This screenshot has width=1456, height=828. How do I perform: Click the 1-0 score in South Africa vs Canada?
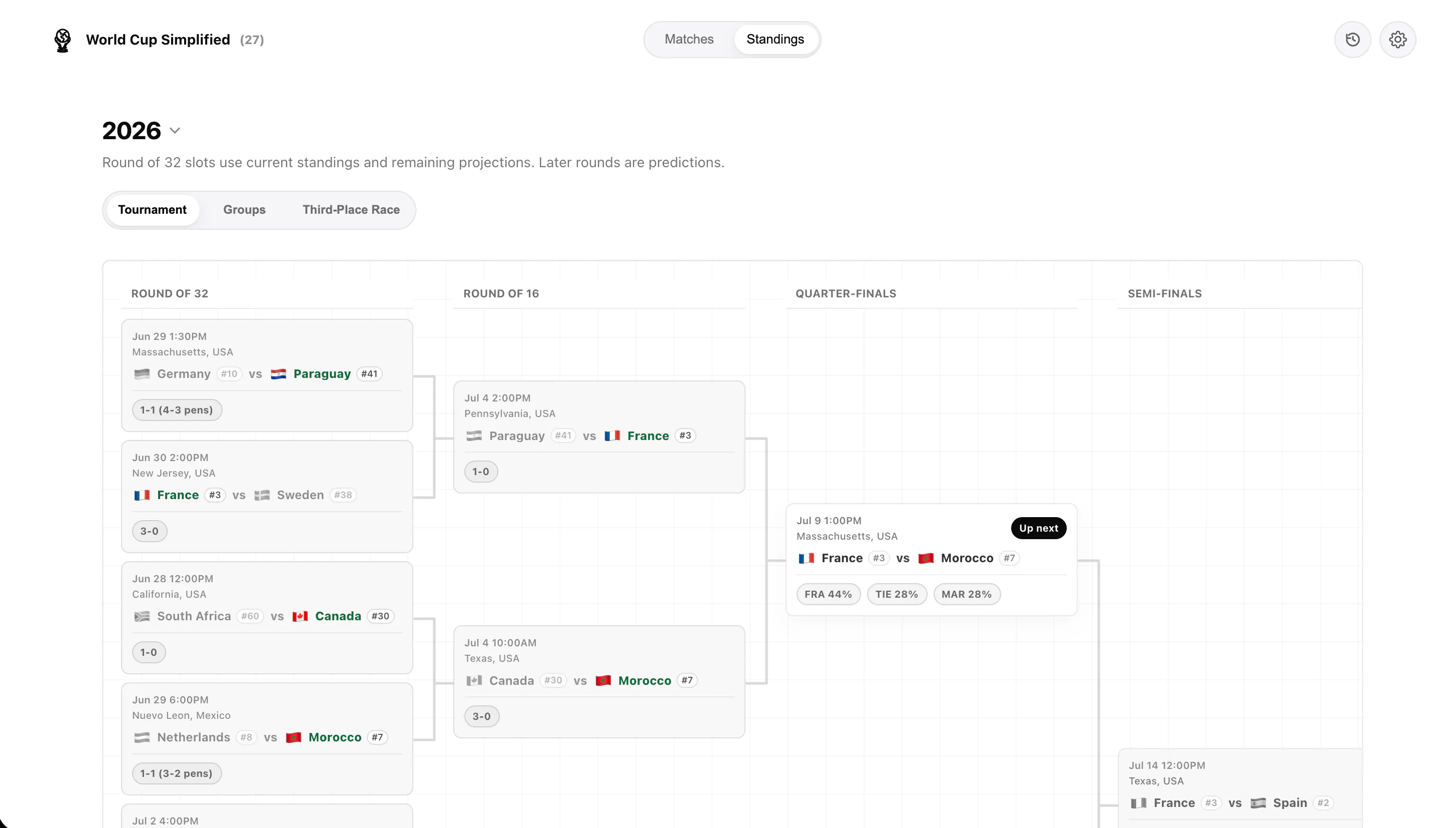[x=148, y=652]
